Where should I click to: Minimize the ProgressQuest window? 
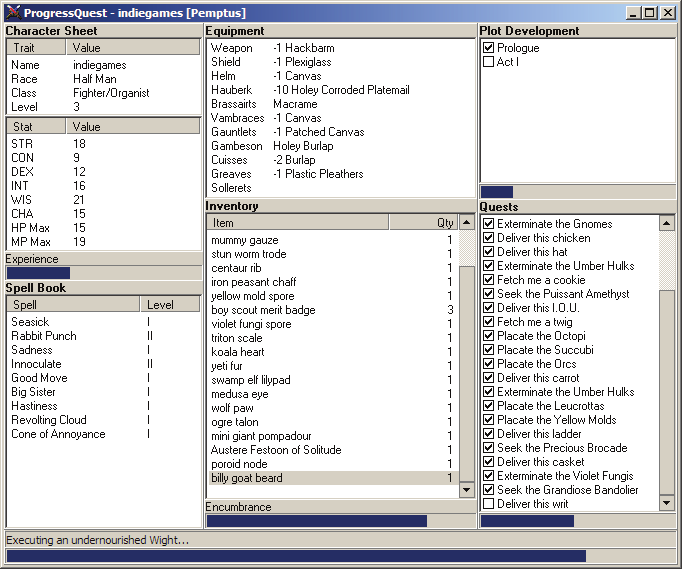(633, 13)
